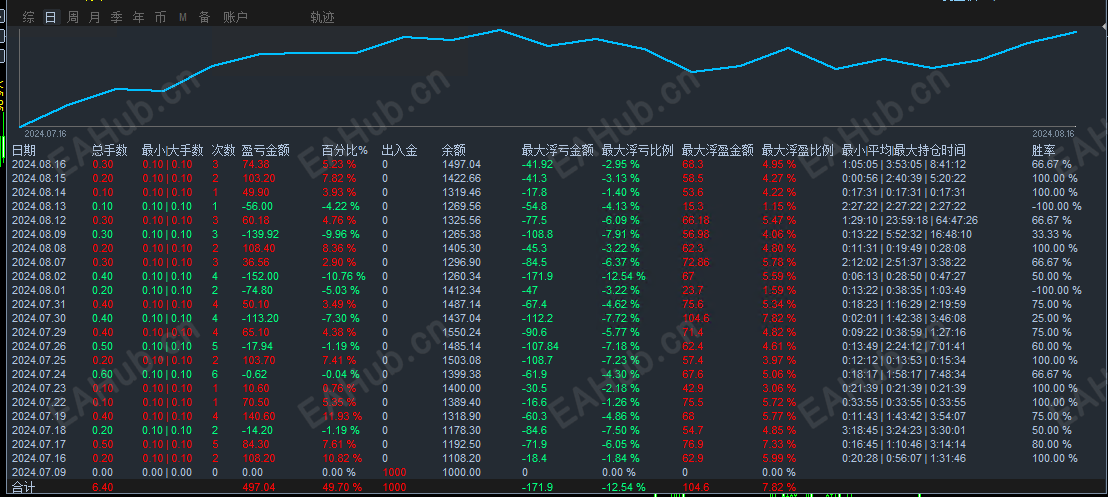Screen dimensions: 1108x497
Task: Click balance value 1497.04
Action: [x=461, y=164]
